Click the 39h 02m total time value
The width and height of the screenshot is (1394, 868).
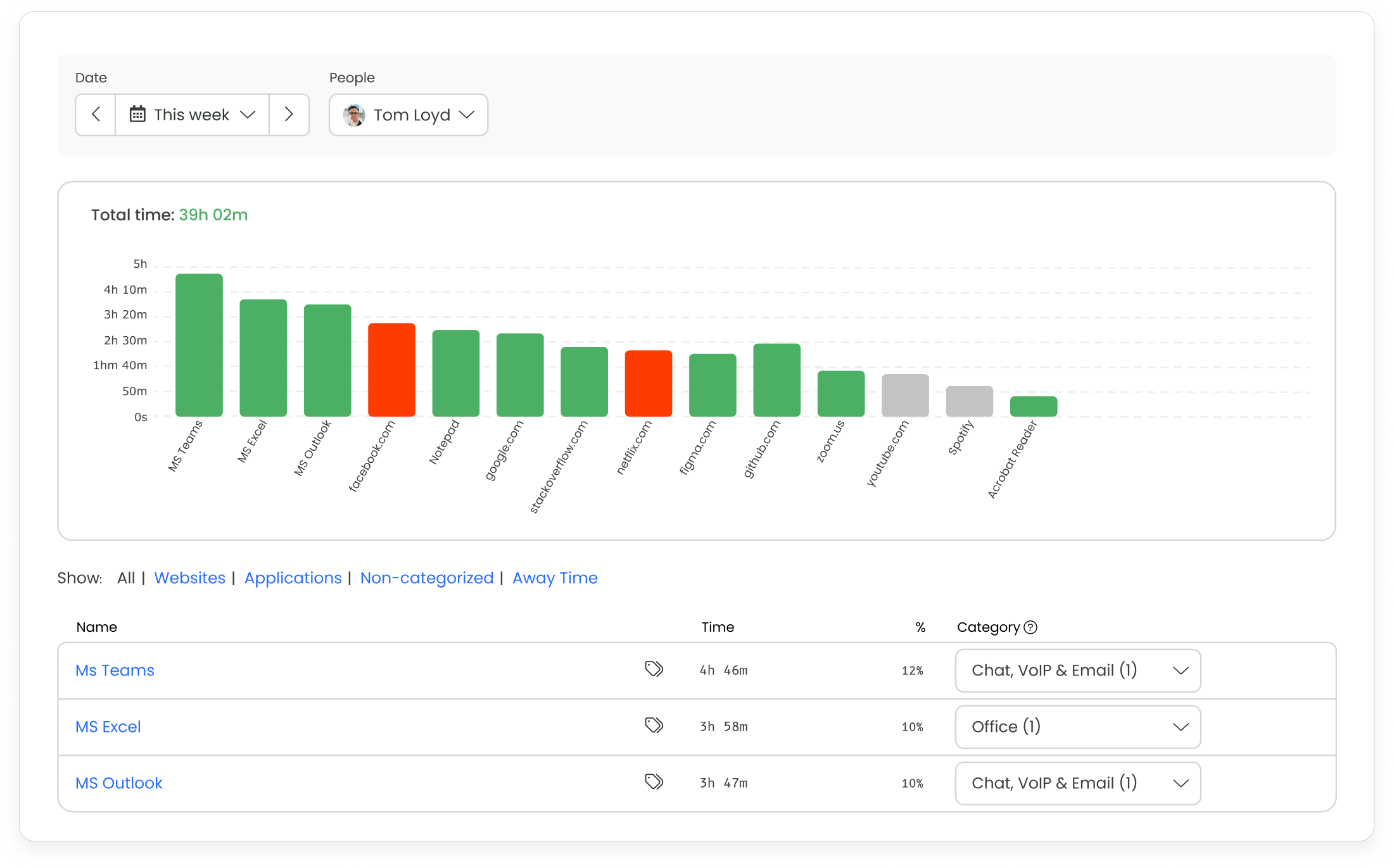point(213,215)
